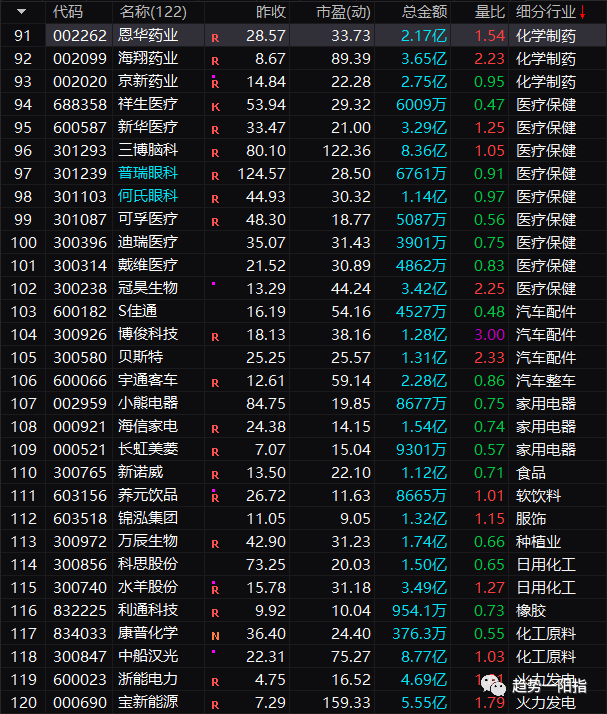Select stock name 锦泓集团
Image resolution: width=607 pixels, height=714 pixels.
148,518
